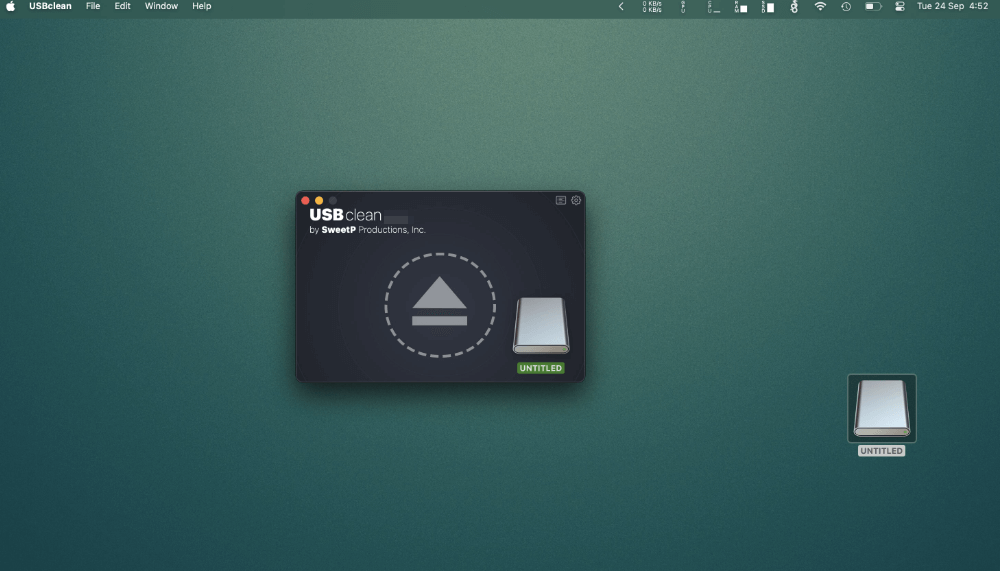Click the SweetP Productions, Inc. text
Viewport: 1002px width, 571px height.
(373, 230)
